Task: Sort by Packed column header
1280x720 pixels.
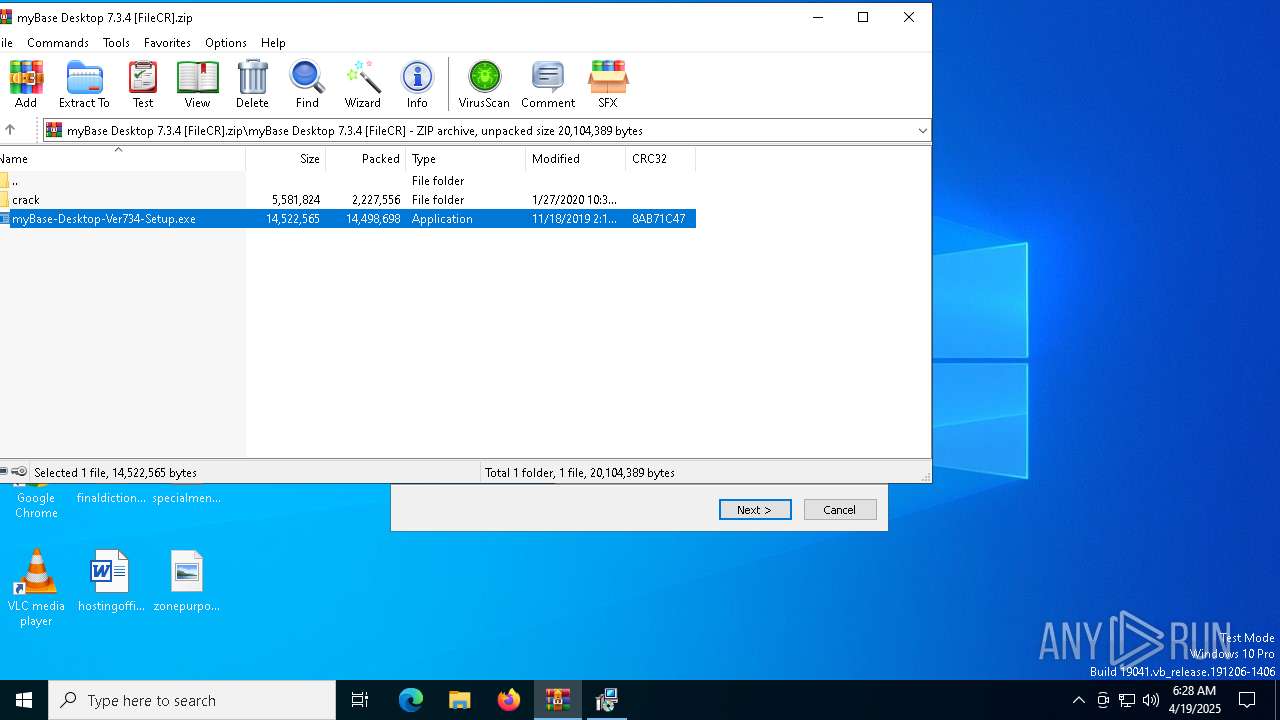Action: (366, 159)
